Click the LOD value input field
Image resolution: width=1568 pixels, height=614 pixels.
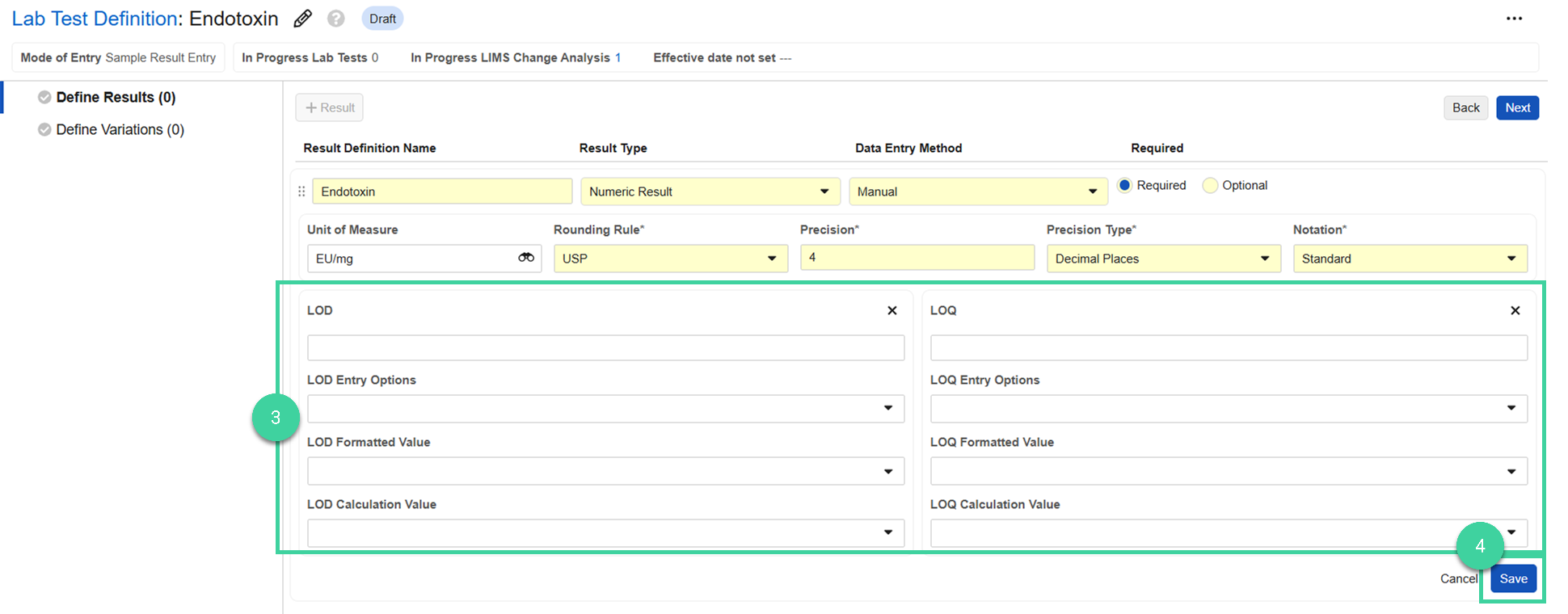(605, 348)
